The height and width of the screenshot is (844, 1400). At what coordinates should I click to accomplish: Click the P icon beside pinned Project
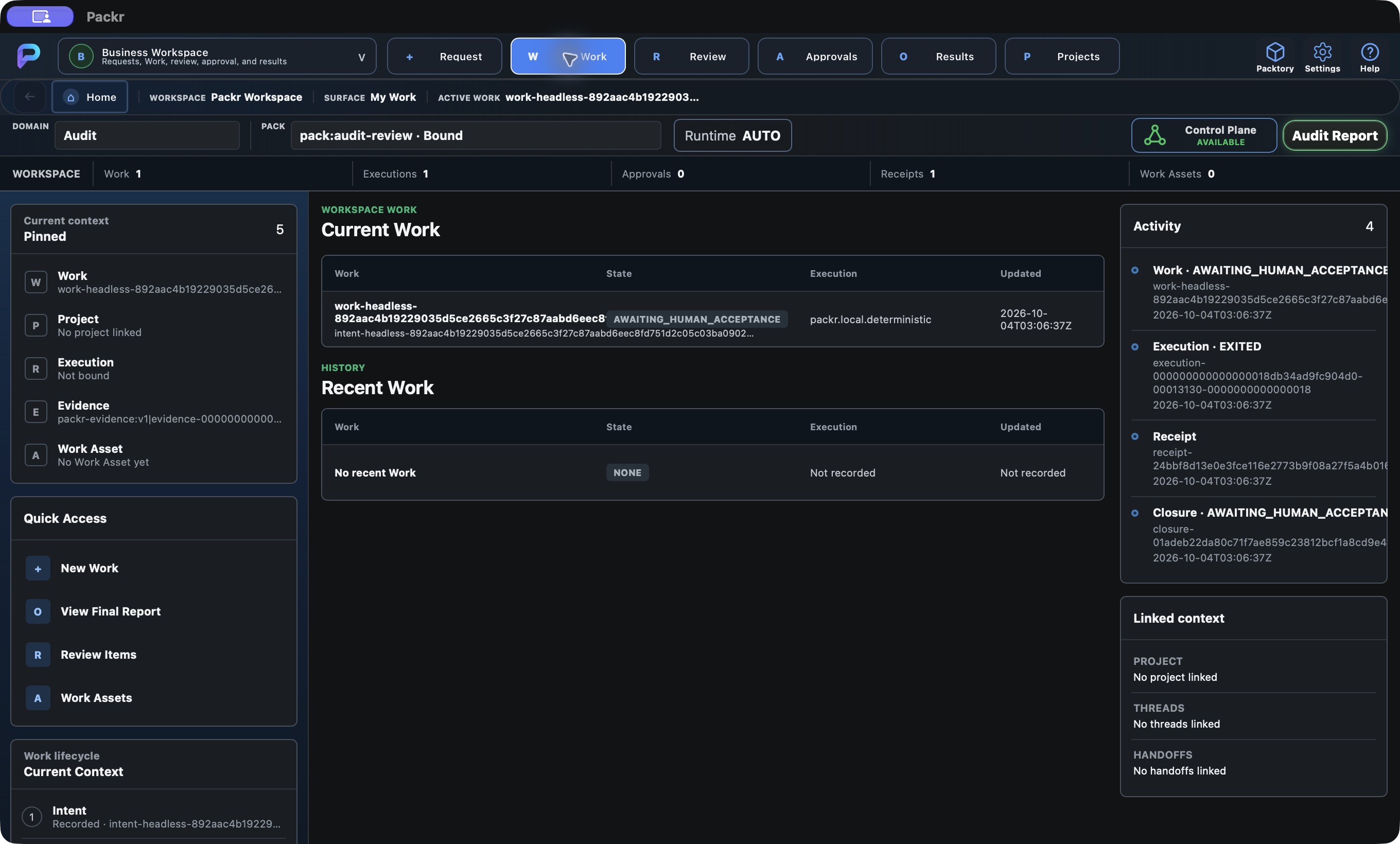pyautogui.click(x=36, y=325)
